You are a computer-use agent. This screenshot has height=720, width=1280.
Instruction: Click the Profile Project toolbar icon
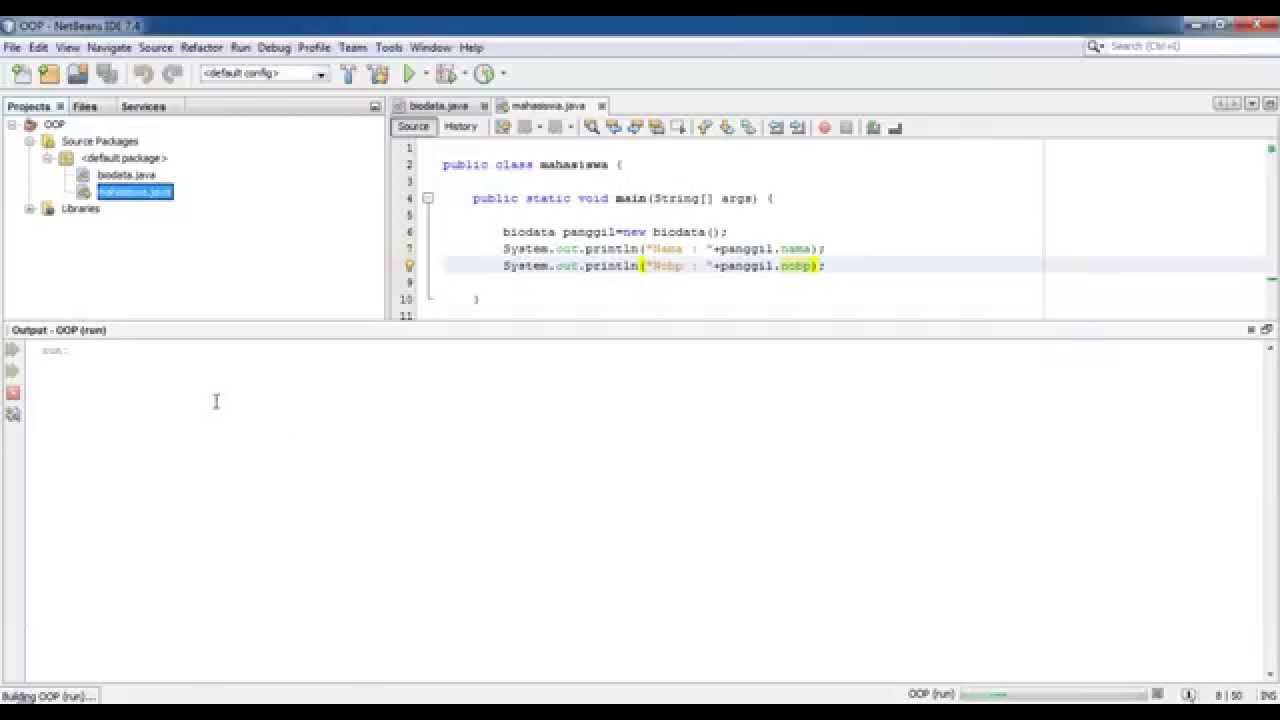tap(485, 73)
